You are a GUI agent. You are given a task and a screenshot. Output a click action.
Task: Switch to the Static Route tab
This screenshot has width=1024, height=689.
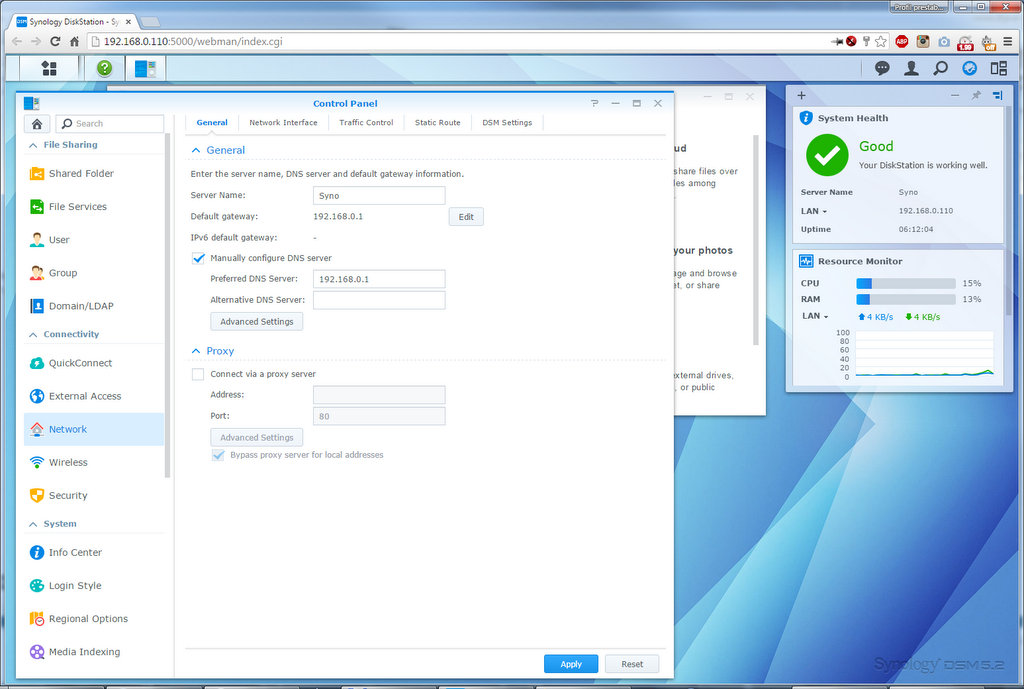[x=438, y=123]
